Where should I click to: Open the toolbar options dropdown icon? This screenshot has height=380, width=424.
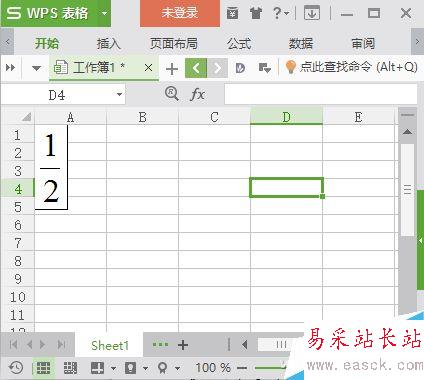(x=265, y=68)
